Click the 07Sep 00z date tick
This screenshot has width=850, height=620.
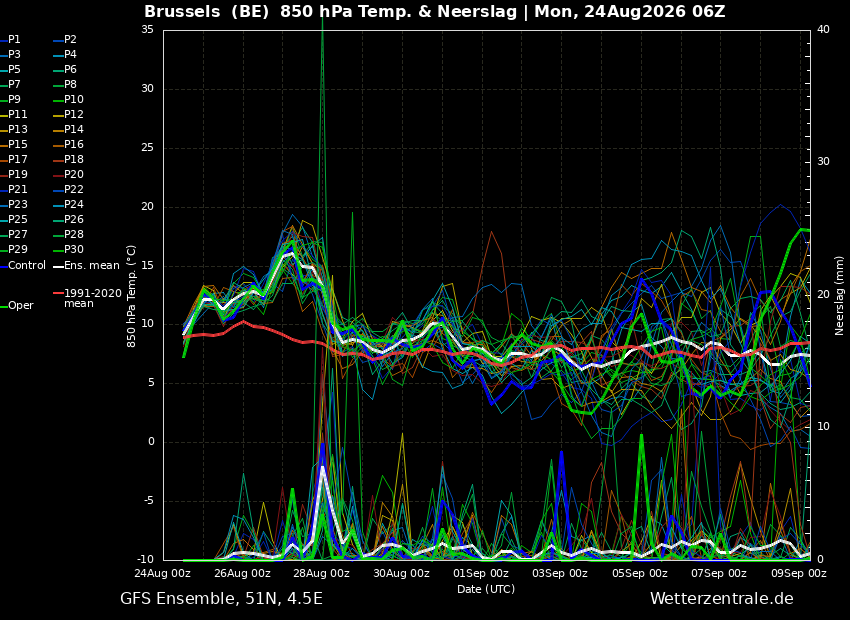coord(719,573)
